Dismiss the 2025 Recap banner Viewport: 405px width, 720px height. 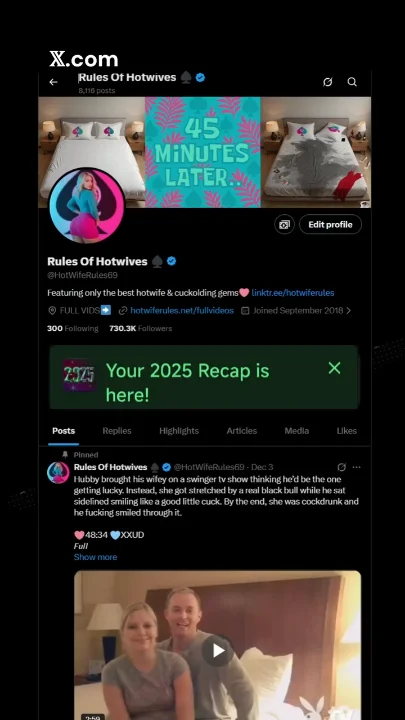coord(334,367)
